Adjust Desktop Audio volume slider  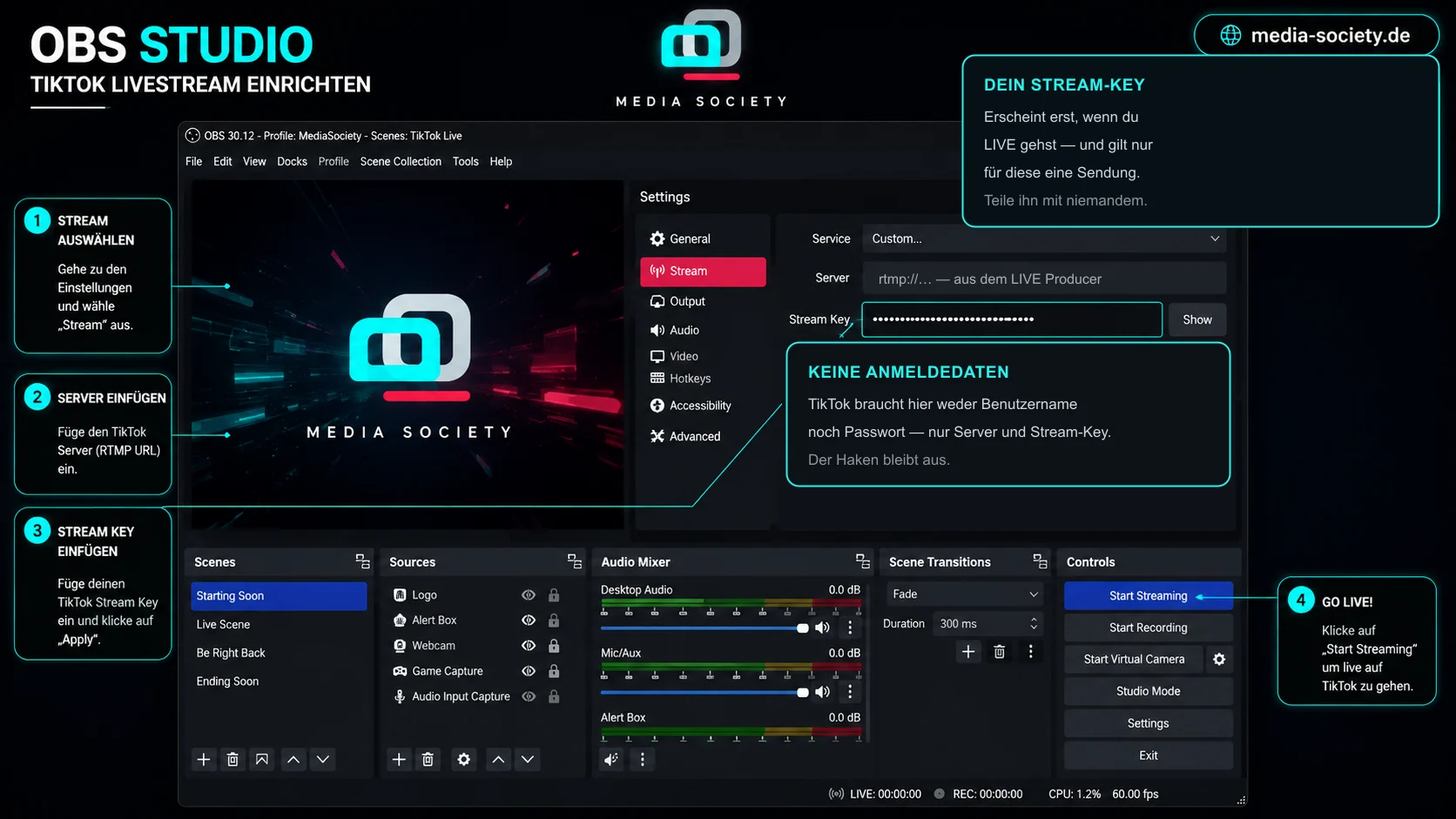coord(704,628)
